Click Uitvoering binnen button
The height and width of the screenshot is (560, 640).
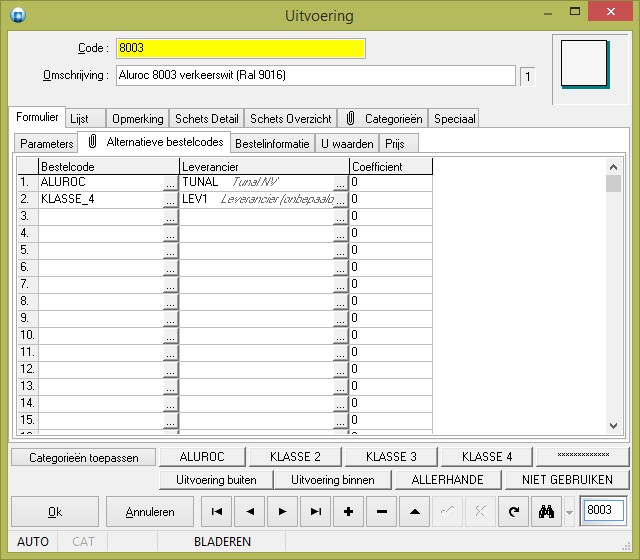pos(333,480)
